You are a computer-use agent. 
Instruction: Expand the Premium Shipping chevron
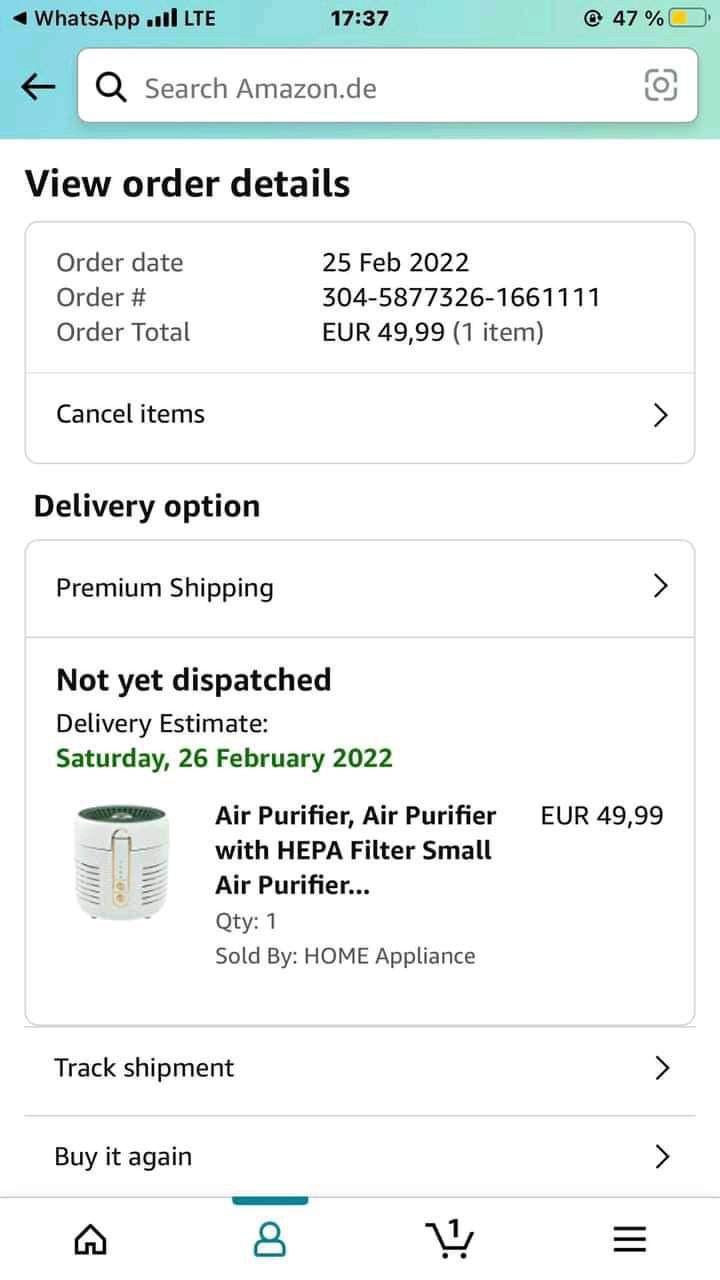click(x=660, y=586)
